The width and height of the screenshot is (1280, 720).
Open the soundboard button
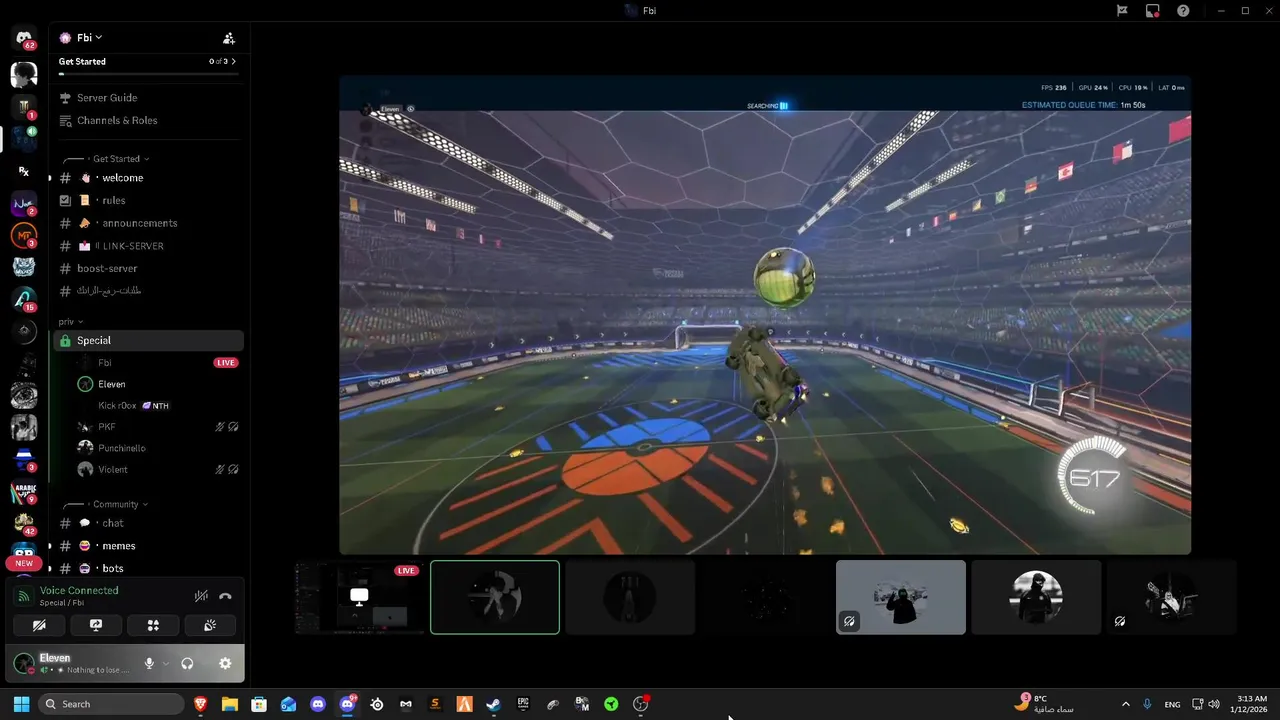[x=210, y=625]
